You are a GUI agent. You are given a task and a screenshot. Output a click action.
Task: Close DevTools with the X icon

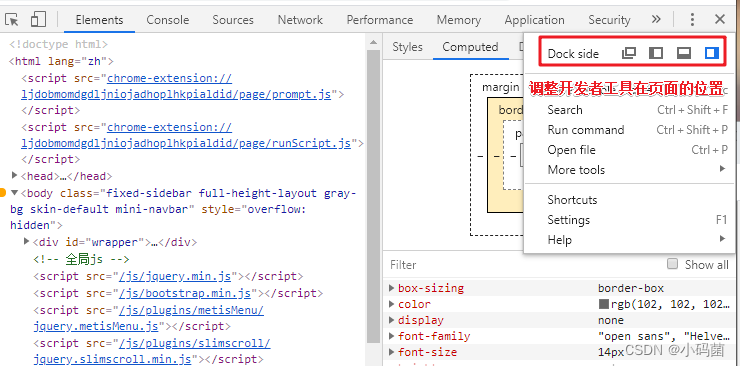click(720, 19)
